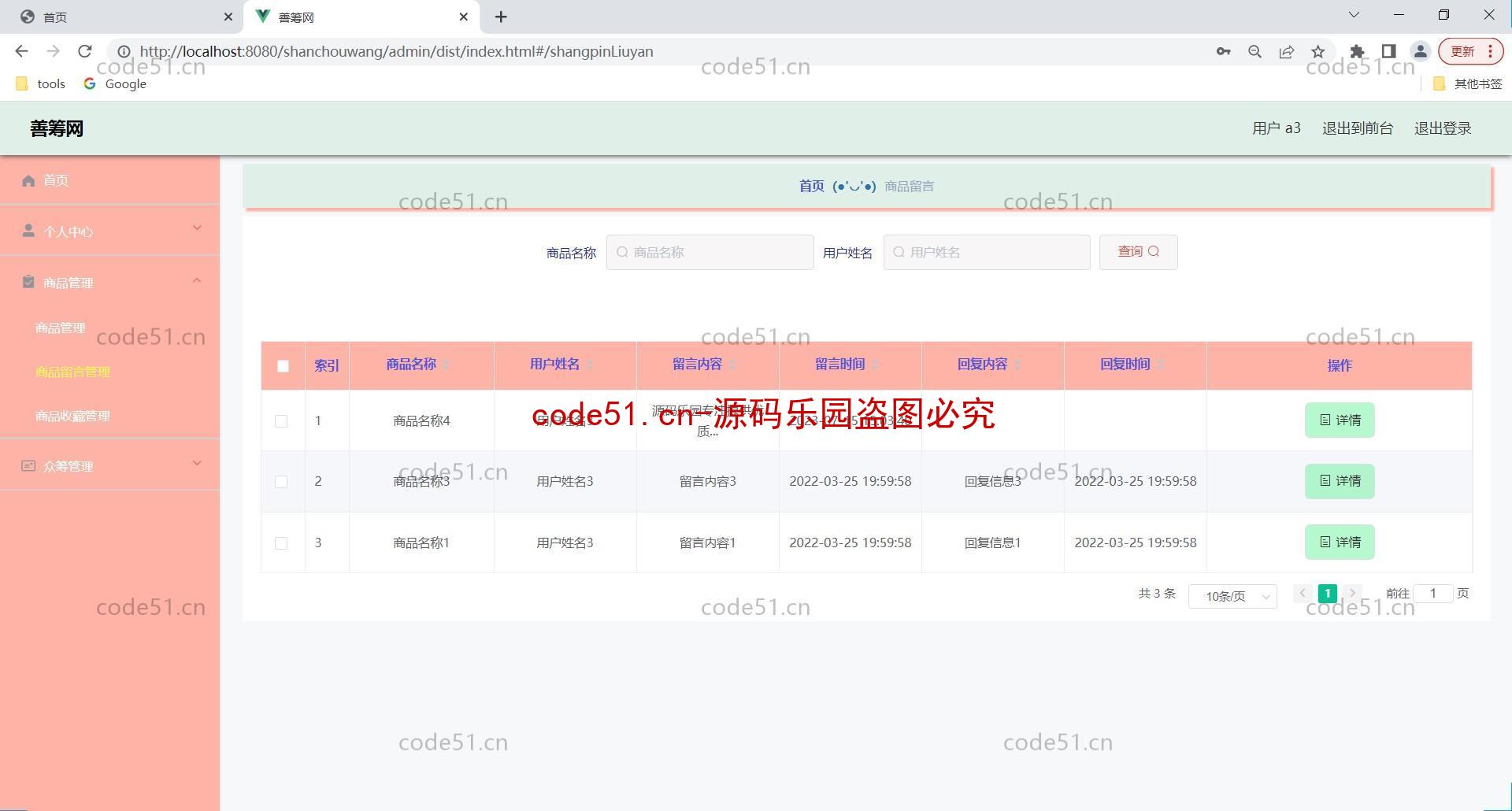1512x811 pixels.
Task: Click the browser forward arrow
Action: click(54, 51)
